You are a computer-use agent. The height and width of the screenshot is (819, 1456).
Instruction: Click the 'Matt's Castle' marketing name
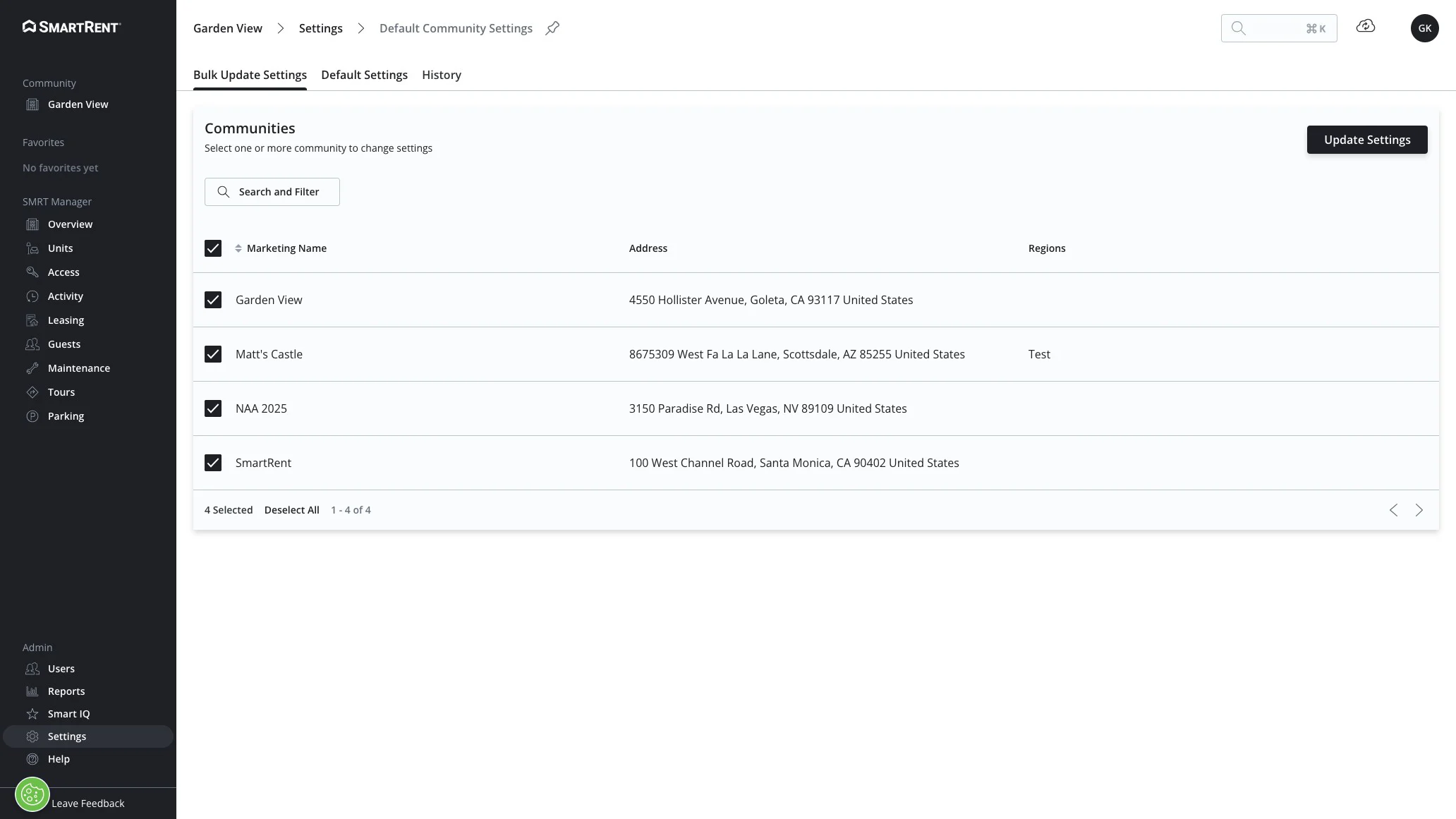tap(269, 354)
